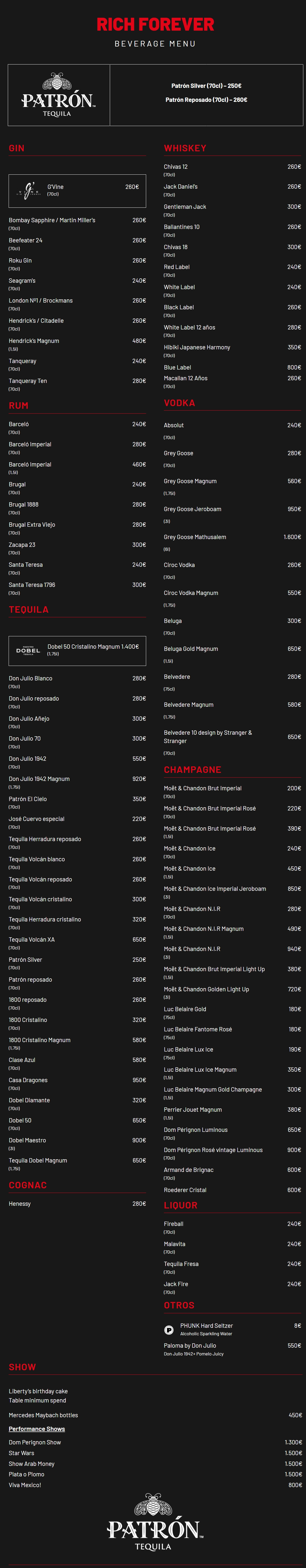Open the underlined Performance Shows link
The height and width of the screenshot is (1568, 306).
(x=37, y=1429)
